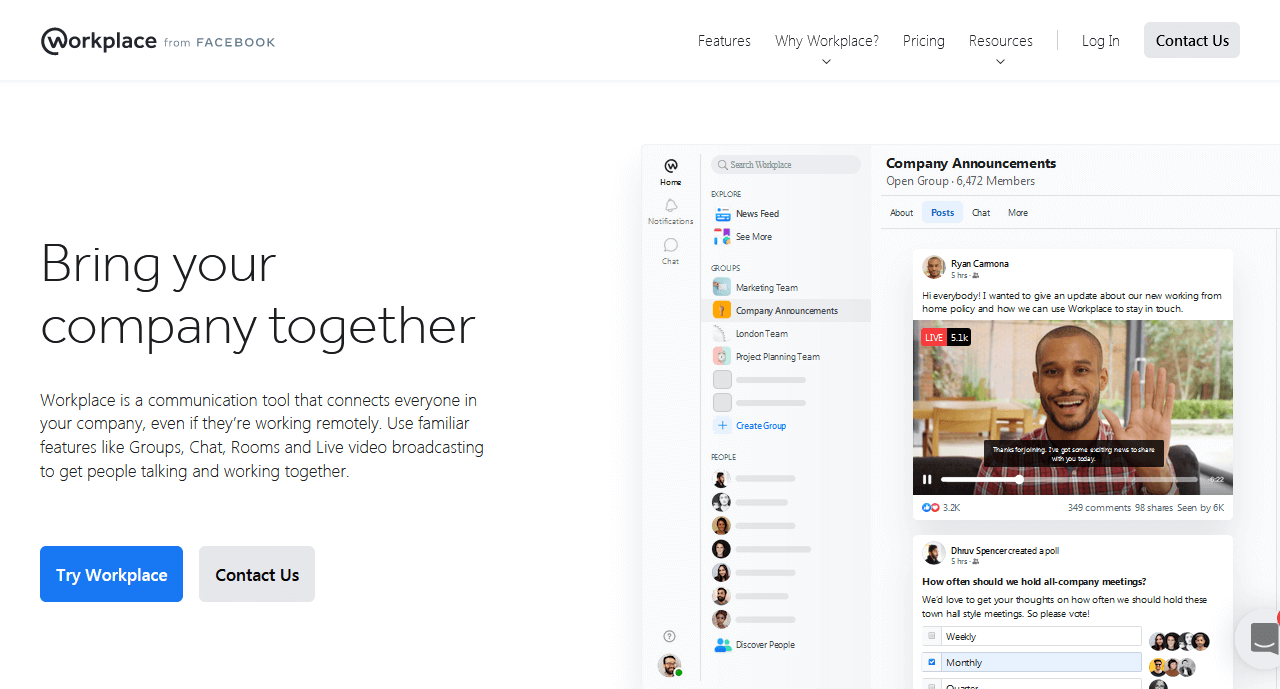Check the Weekly poll option
The image size is (1280, 689).
coord(932,636)
